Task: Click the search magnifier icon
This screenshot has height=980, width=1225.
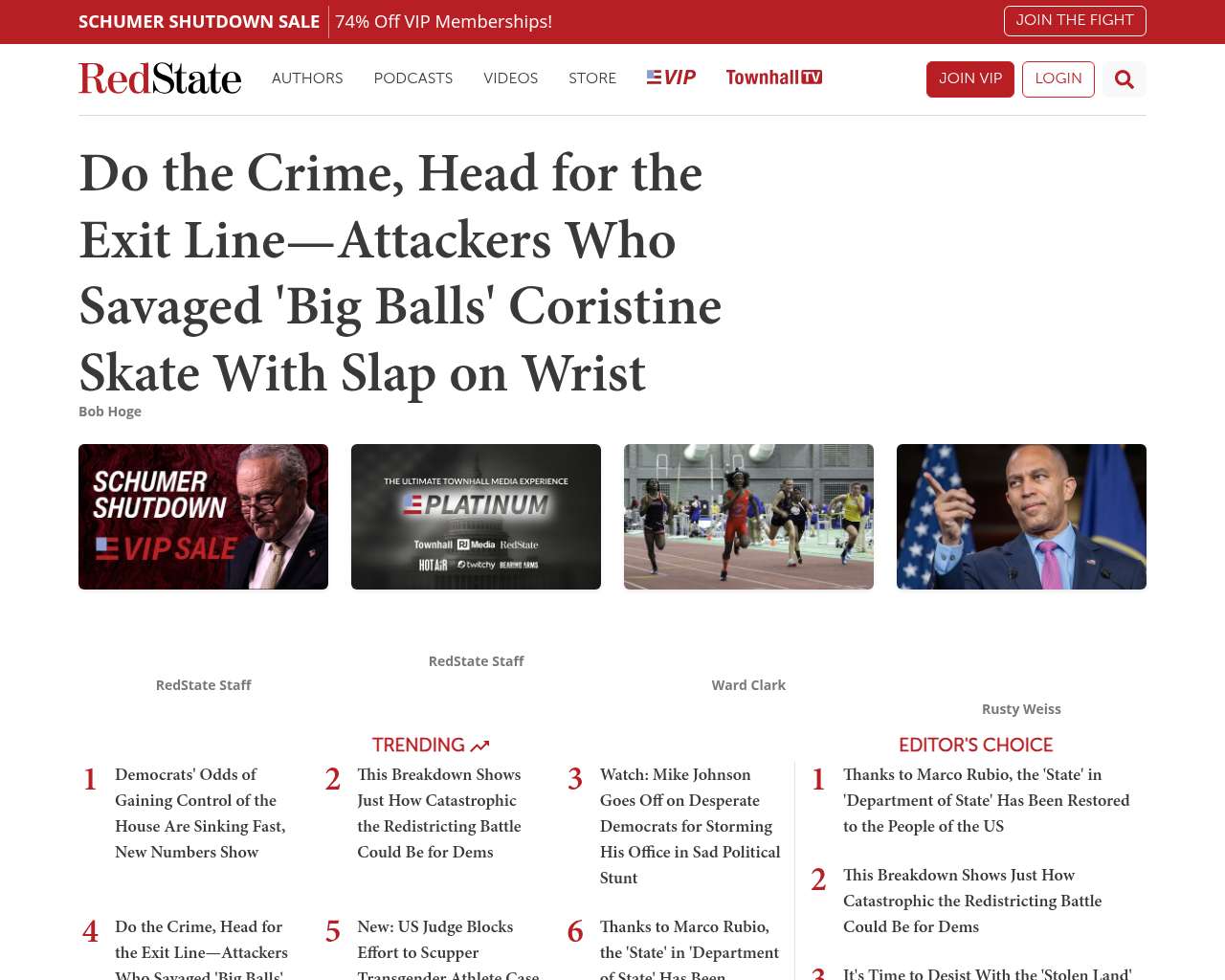Action: [x=1124, y=79]
